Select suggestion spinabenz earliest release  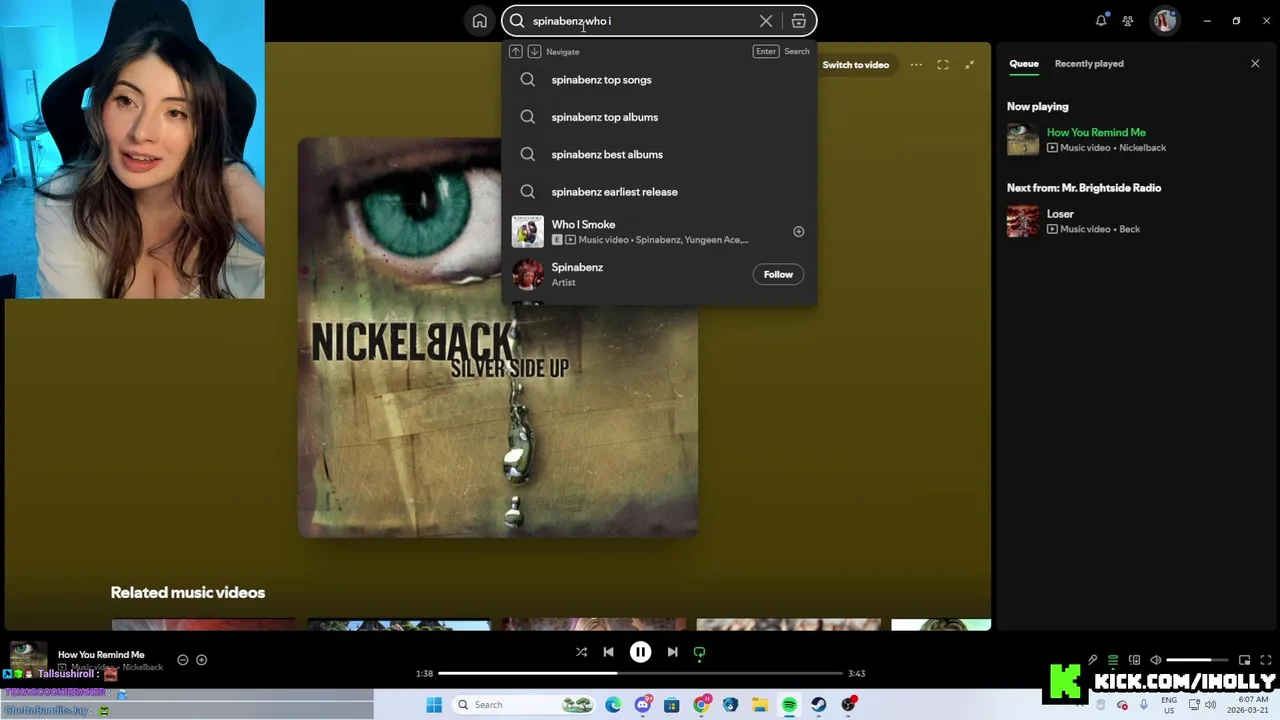659,192
